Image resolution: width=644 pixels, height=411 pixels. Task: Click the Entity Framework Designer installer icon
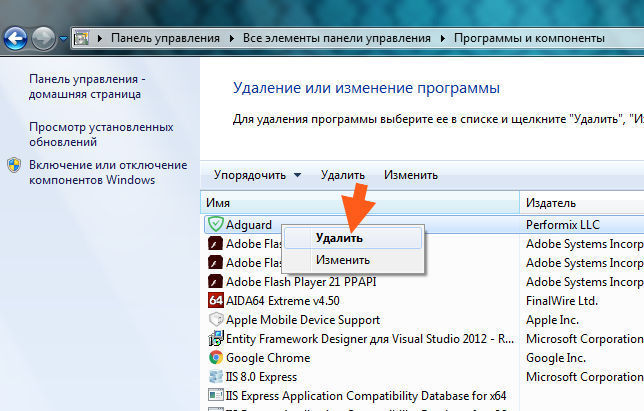216,338
